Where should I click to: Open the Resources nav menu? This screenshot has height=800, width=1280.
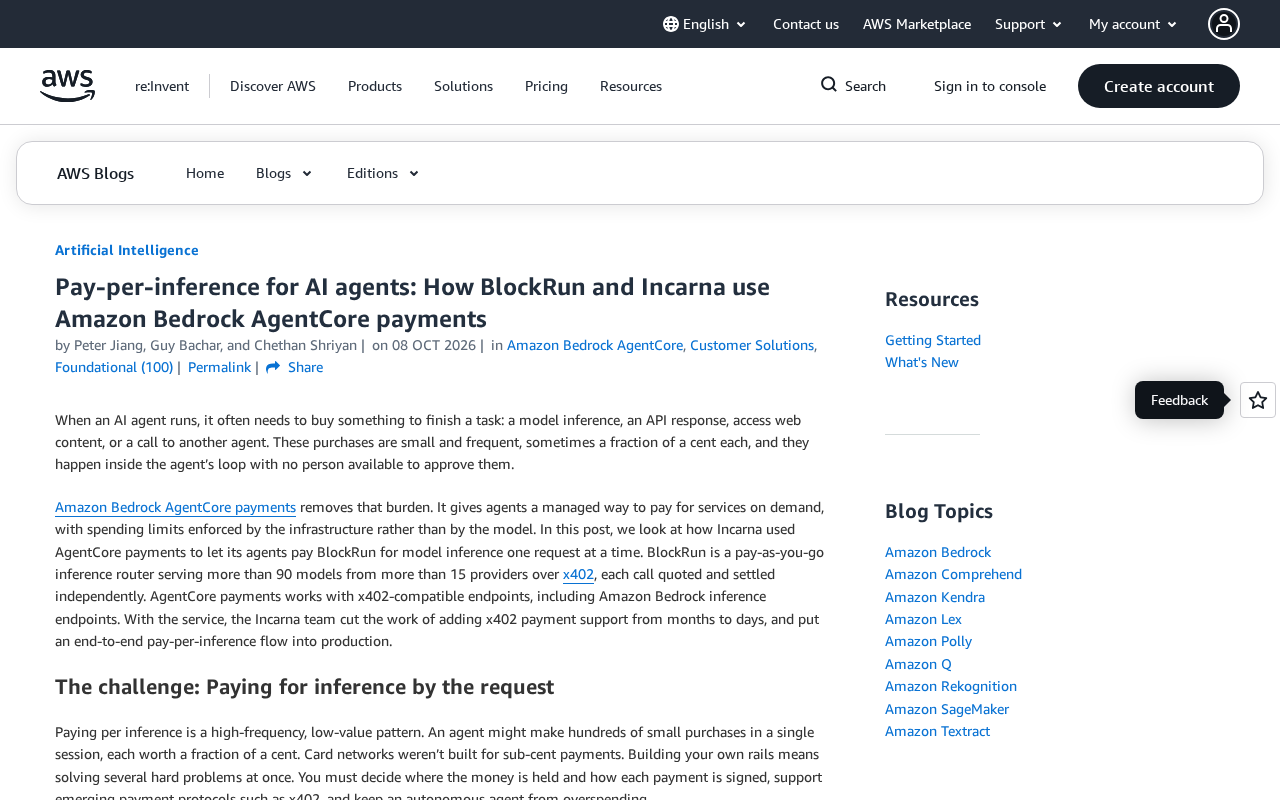click(631, 86)
